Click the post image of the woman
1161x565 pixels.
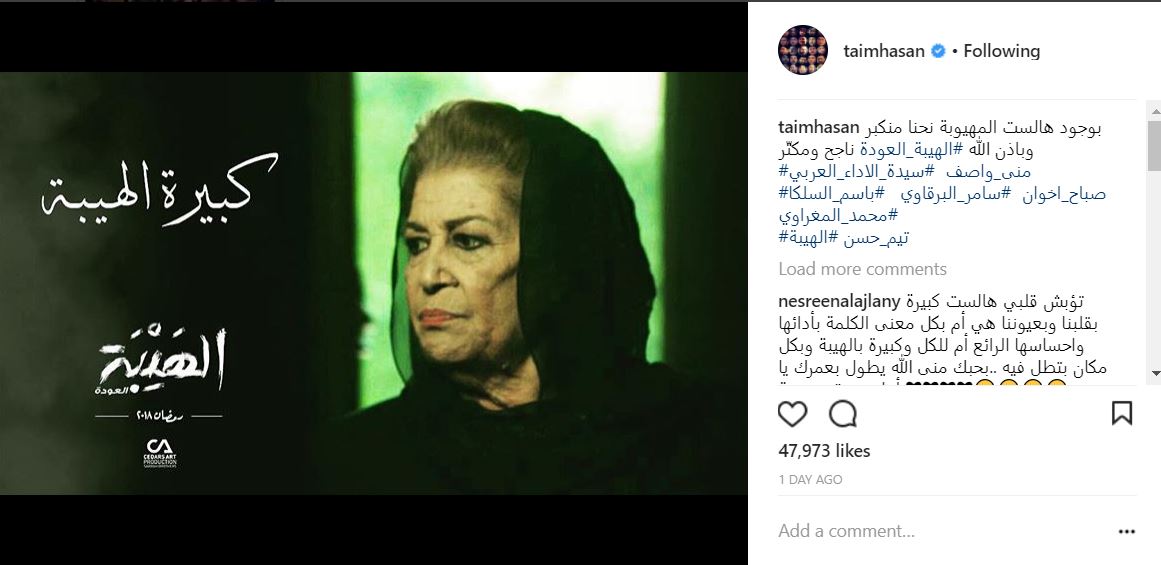pyautogui.click(x=373, y=283)
